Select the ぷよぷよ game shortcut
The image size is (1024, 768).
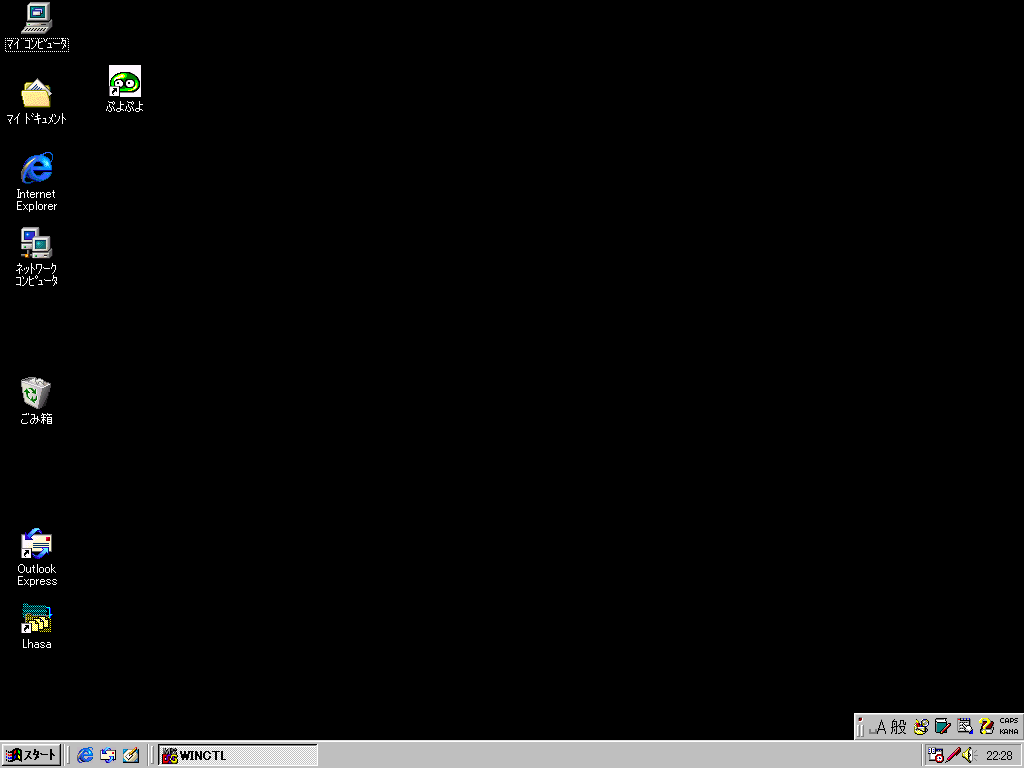tap(125, 89)
